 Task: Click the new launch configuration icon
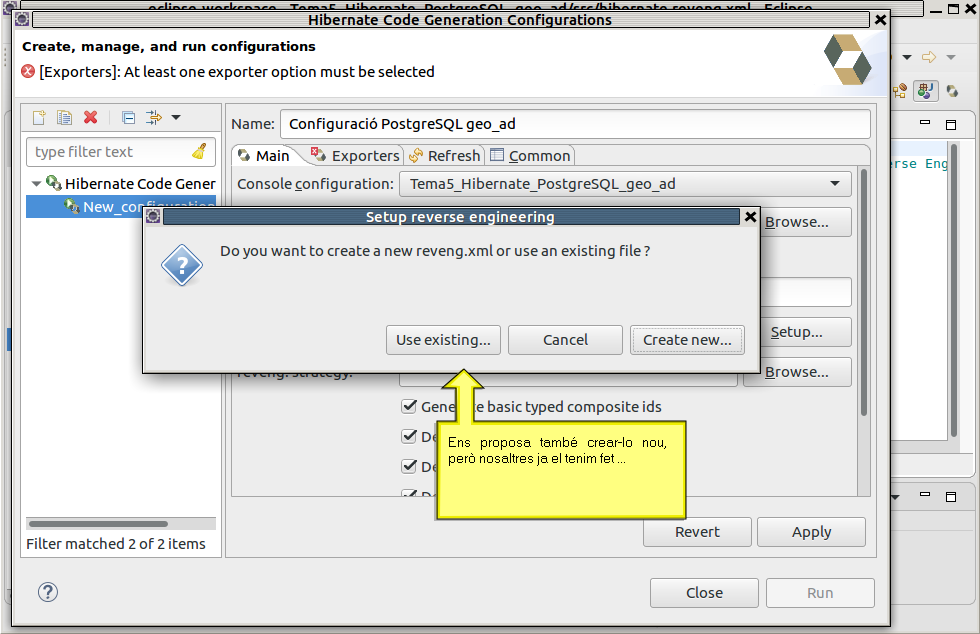click(39, 118)
